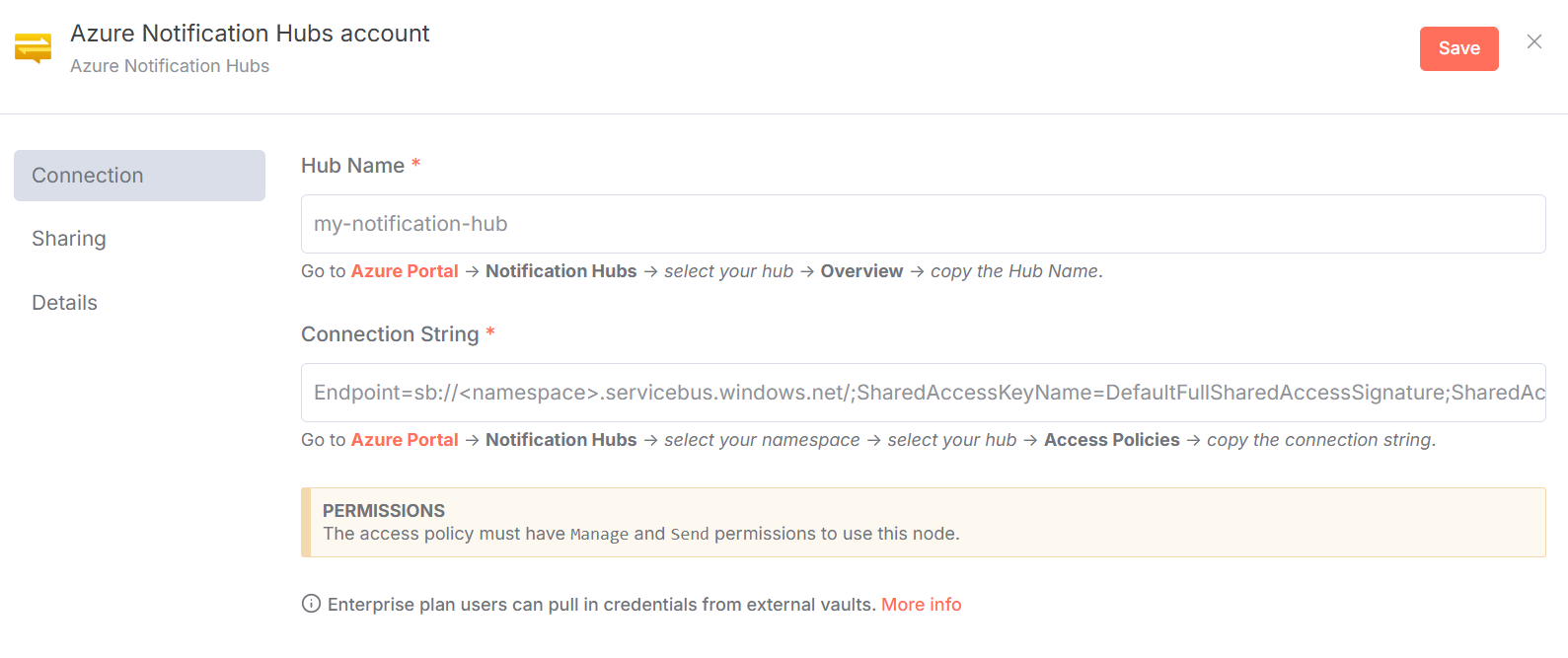Save the Azure Notification Hubs credential
This screenshot has height=658, width=1568.
(1458, 48)
